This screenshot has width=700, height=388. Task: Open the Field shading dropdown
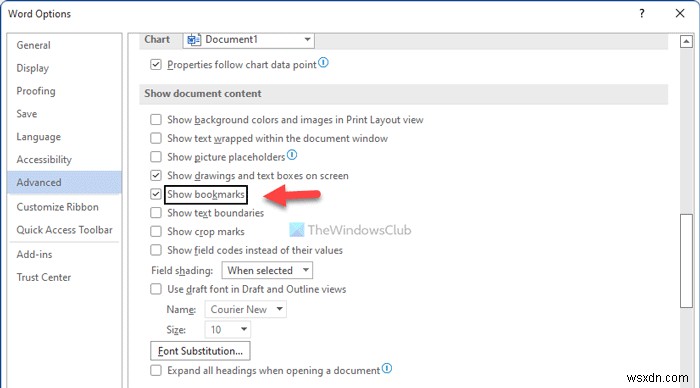[267, 271]
